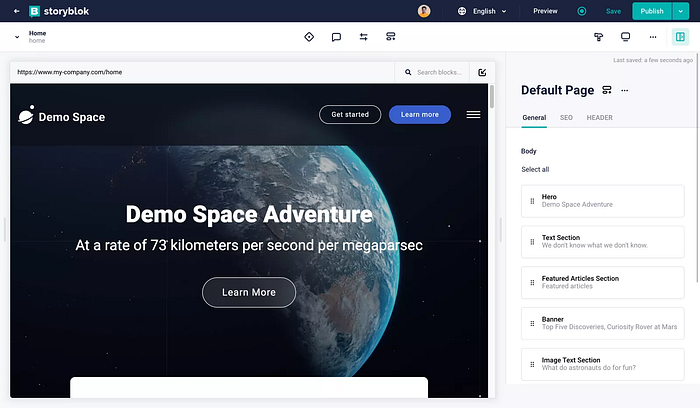
Task: Go back using the top-left arrow
Action: pos(17,11)
